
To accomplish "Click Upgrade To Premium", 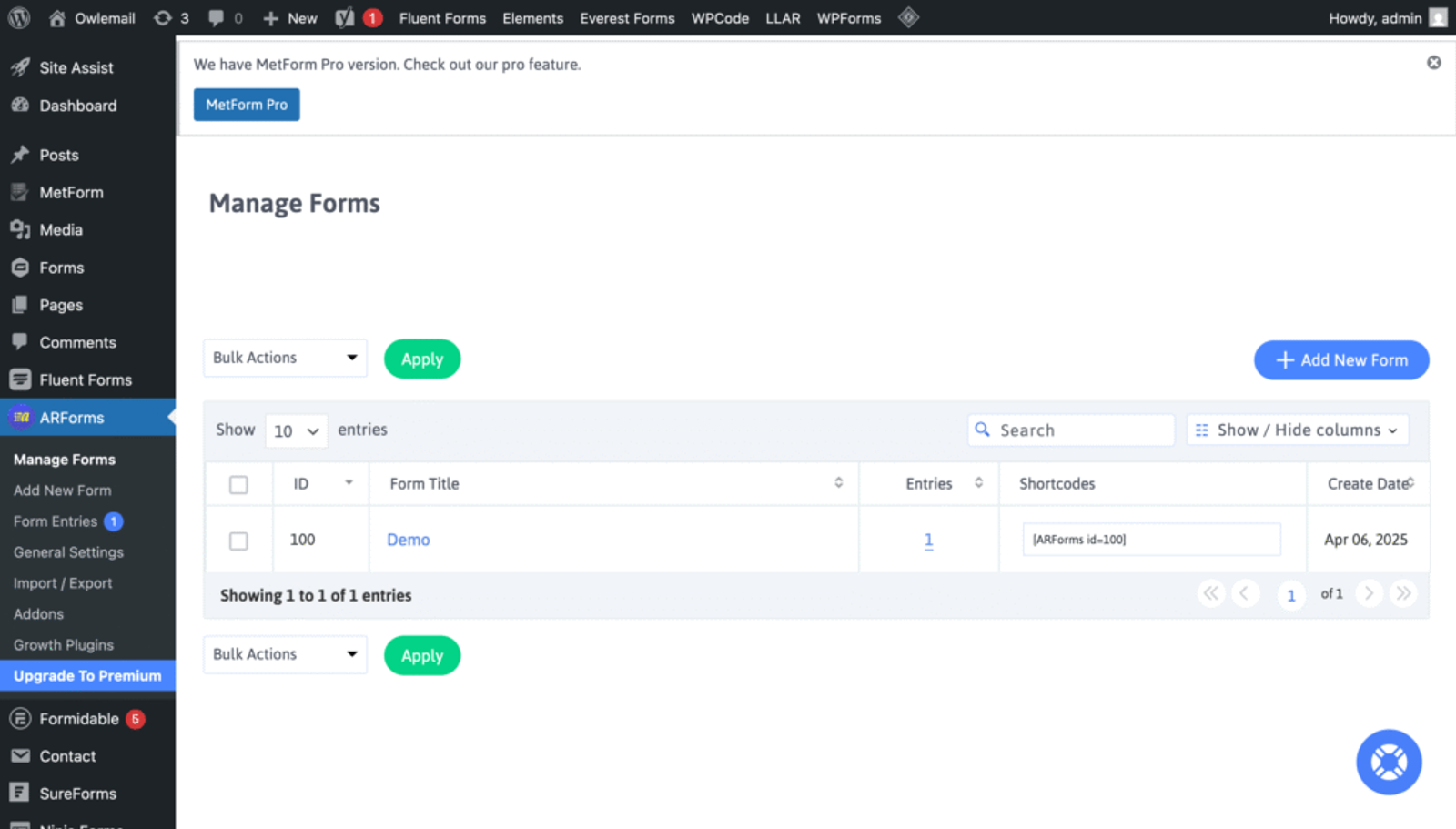I will 87,676.
